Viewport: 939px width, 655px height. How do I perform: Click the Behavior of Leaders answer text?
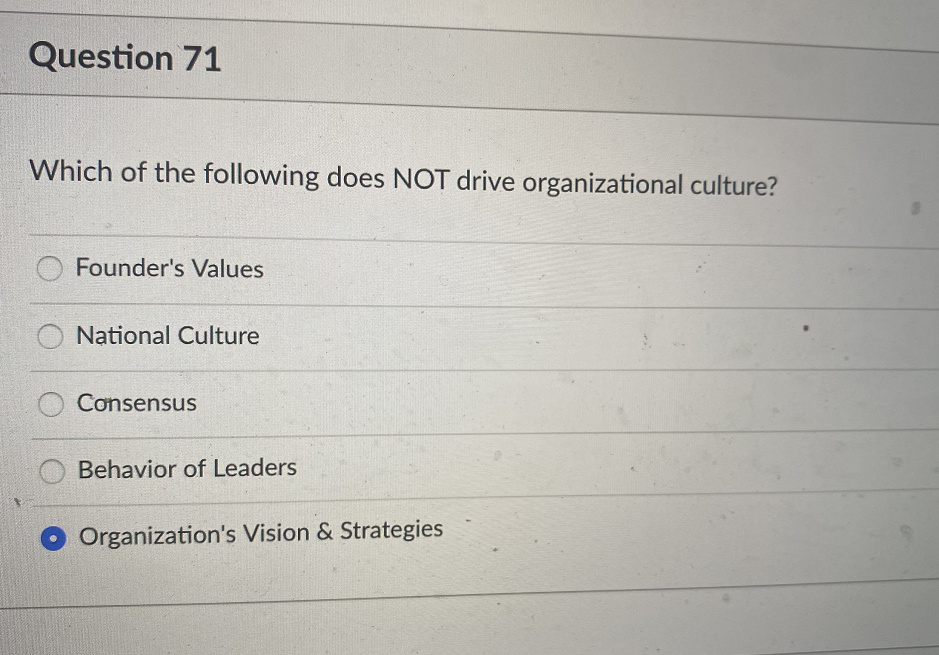[x=186, y=468]
